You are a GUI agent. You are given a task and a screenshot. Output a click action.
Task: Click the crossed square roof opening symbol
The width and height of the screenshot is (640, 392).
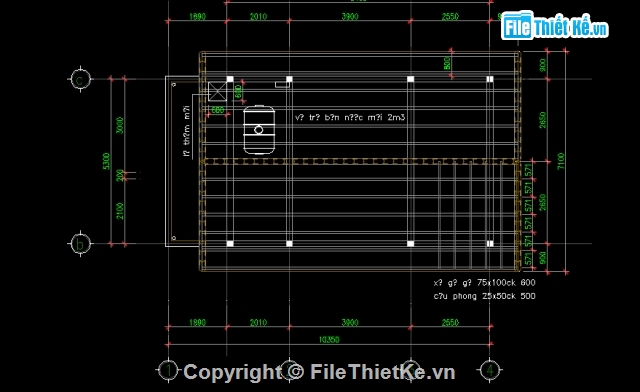coord(217,91)
